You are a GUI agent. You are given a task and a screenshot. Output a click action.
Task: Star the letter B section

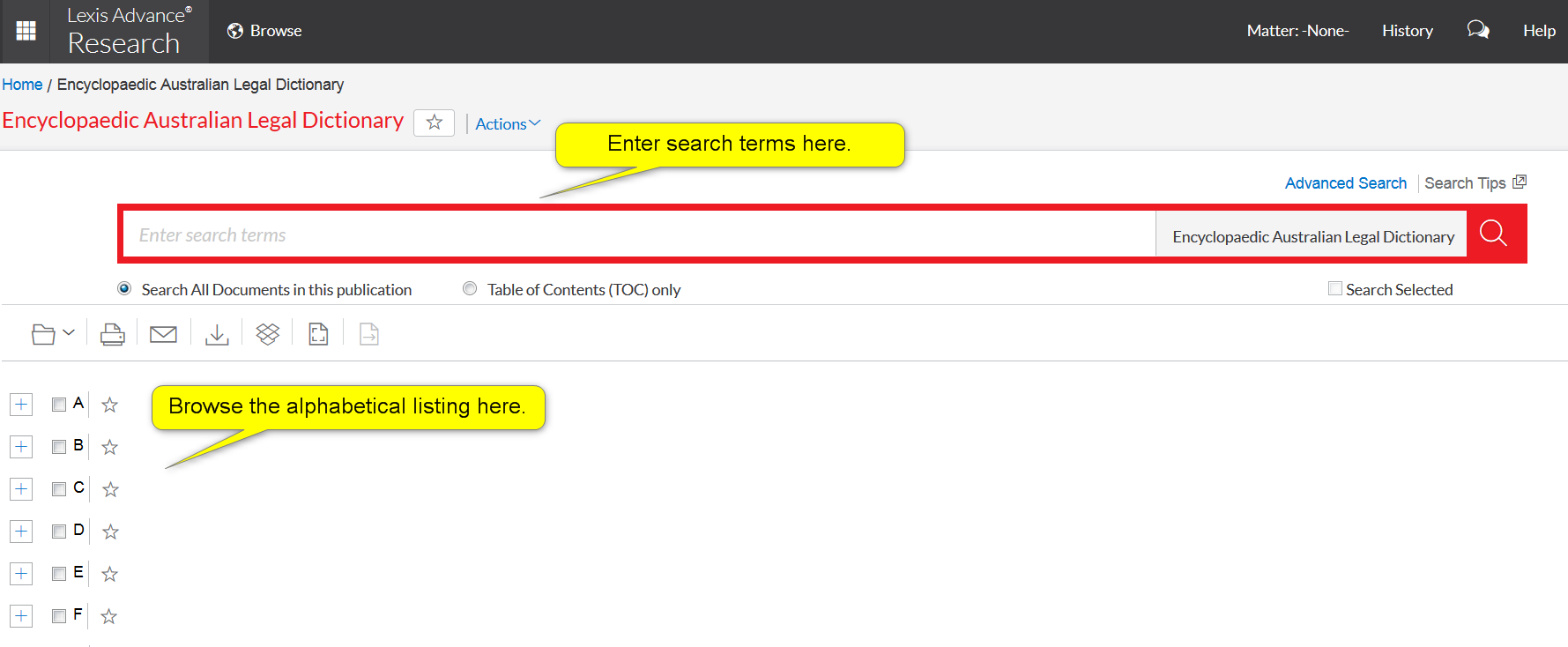tap(109, 447)
